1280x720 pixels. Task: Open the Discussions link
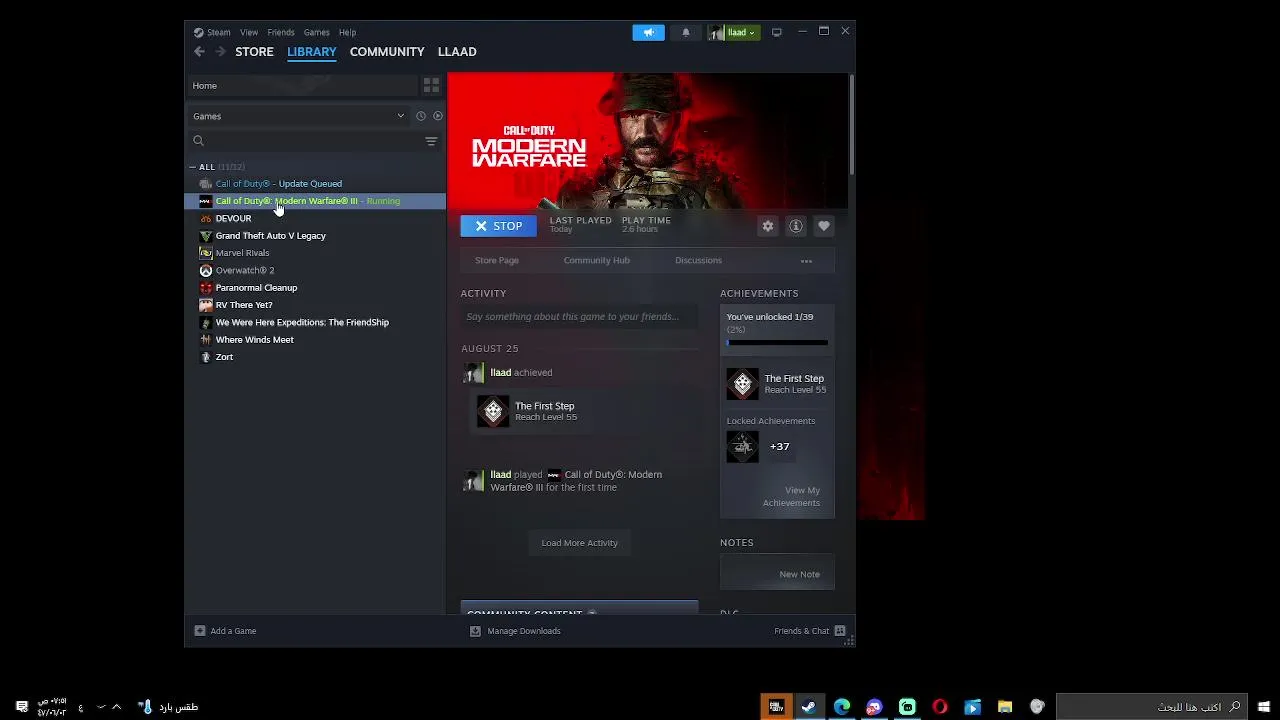coord(698,261)
